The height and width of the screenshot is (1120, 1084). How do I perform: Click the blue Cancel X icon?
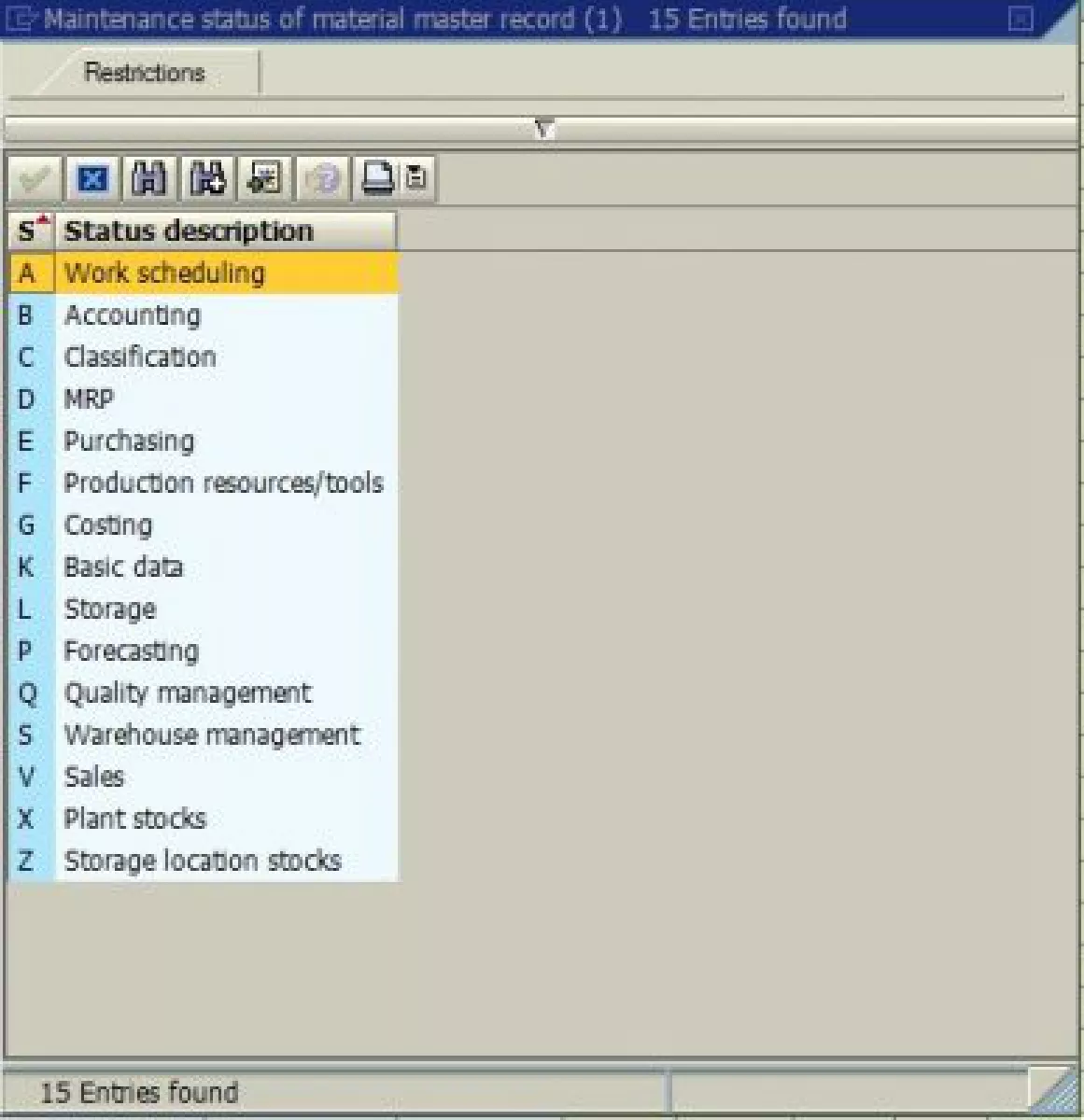92,178
